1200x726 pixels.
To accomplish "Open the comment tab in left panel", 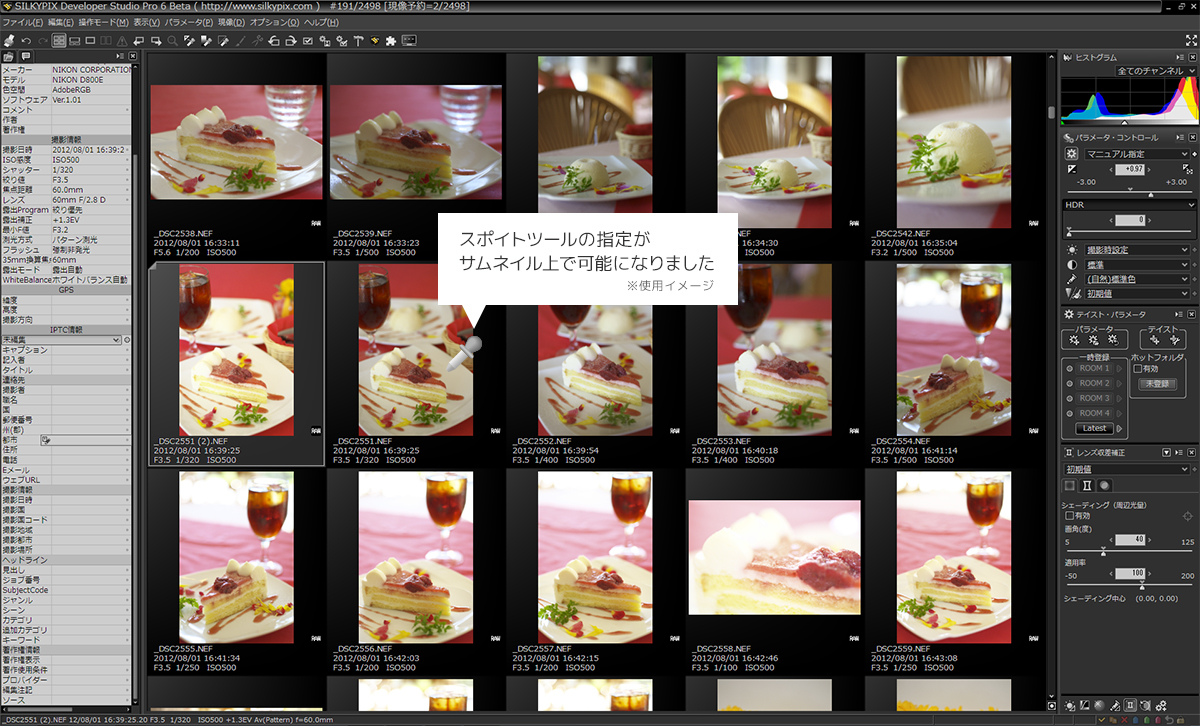I will tap(26, 56).
